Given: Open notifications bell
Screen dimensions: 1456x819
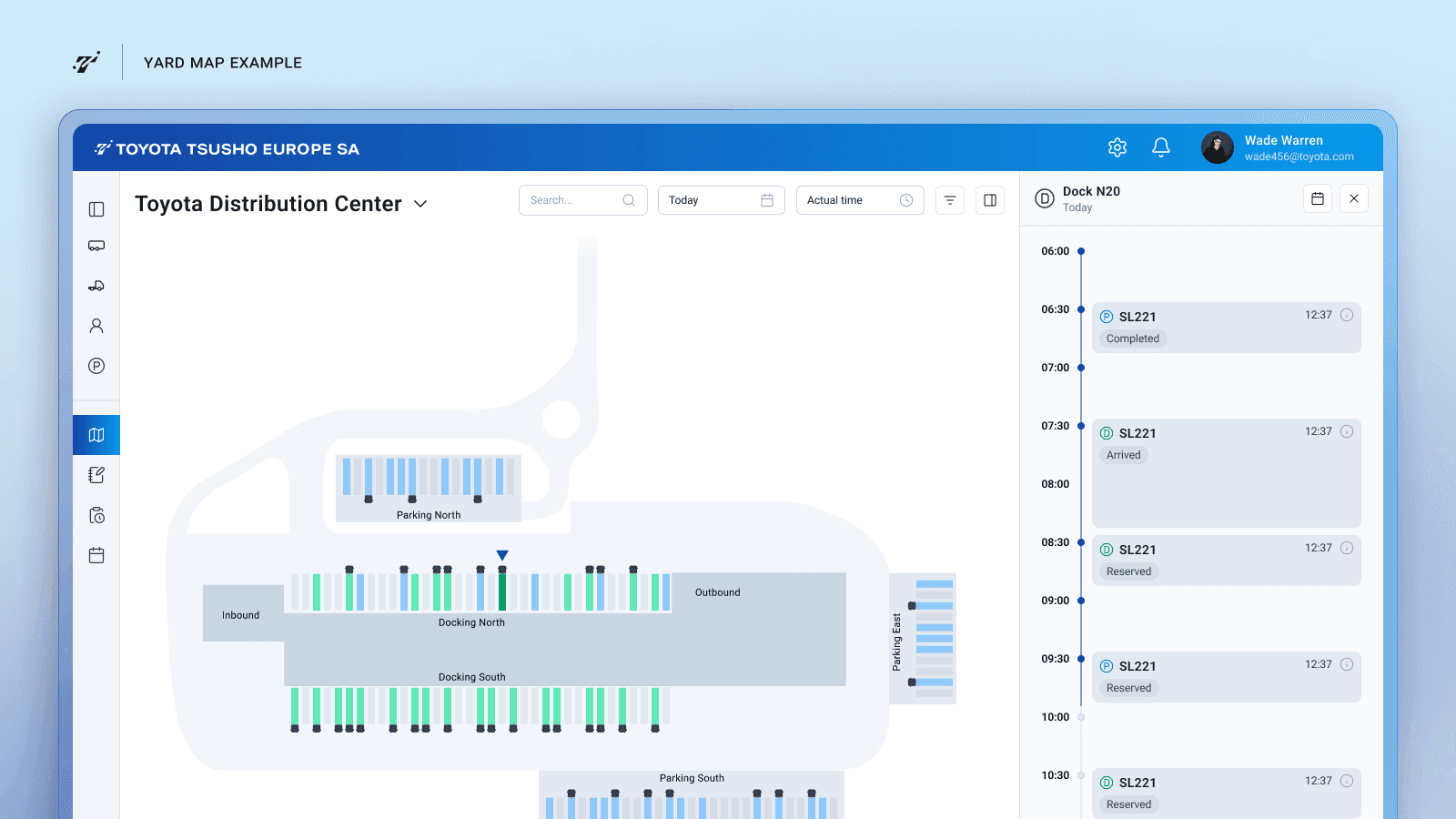Looking at the screenshot, I should (1161, 147).
